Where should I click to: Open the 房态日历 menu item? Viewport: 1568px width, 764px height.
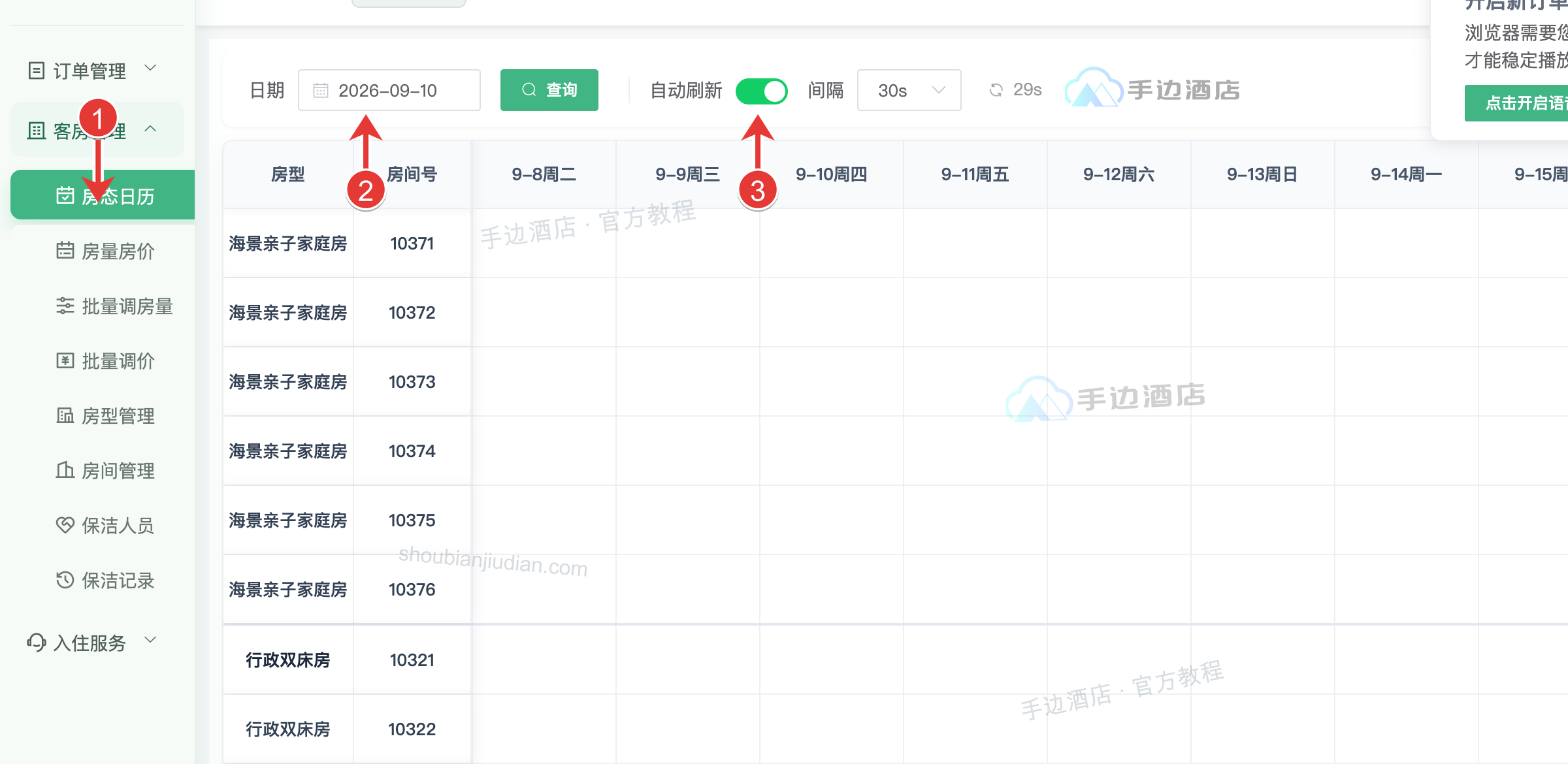[103, 195]
